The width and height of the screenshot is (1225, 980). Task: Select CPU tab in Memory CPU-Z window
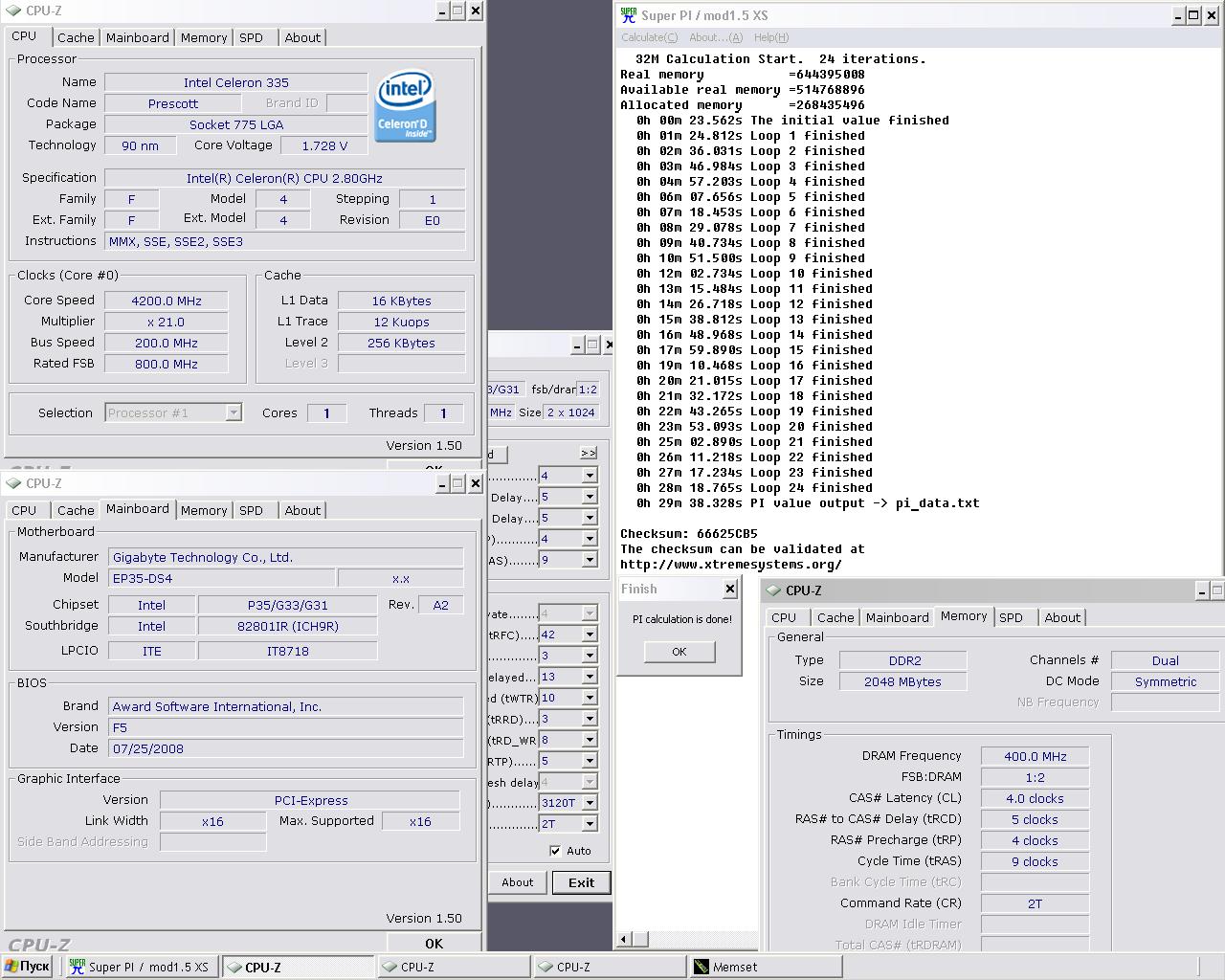(x=784, y=617)
